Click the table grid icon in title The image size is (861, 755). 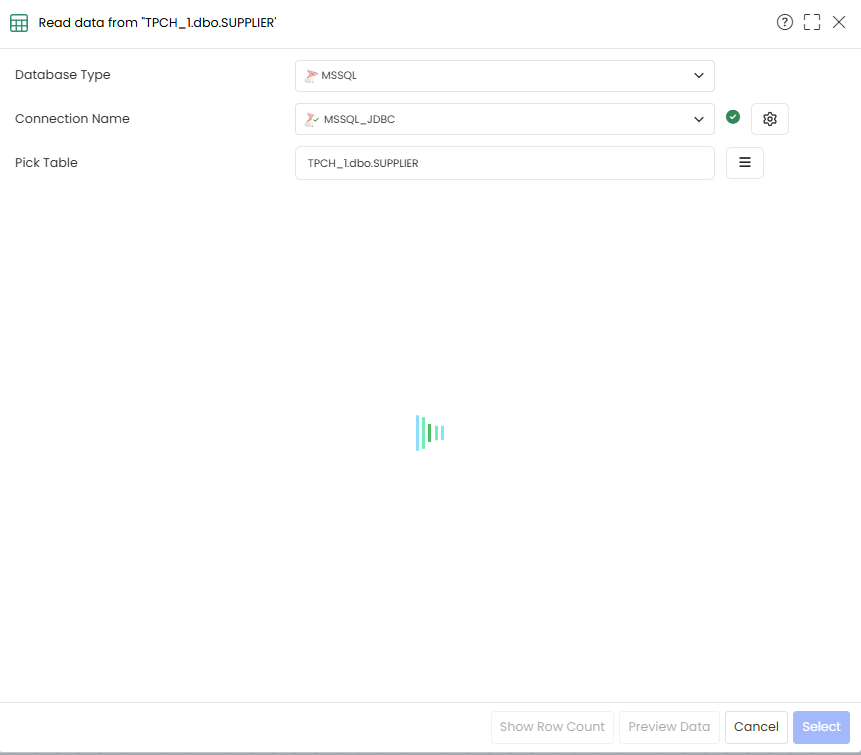[19, 23]
